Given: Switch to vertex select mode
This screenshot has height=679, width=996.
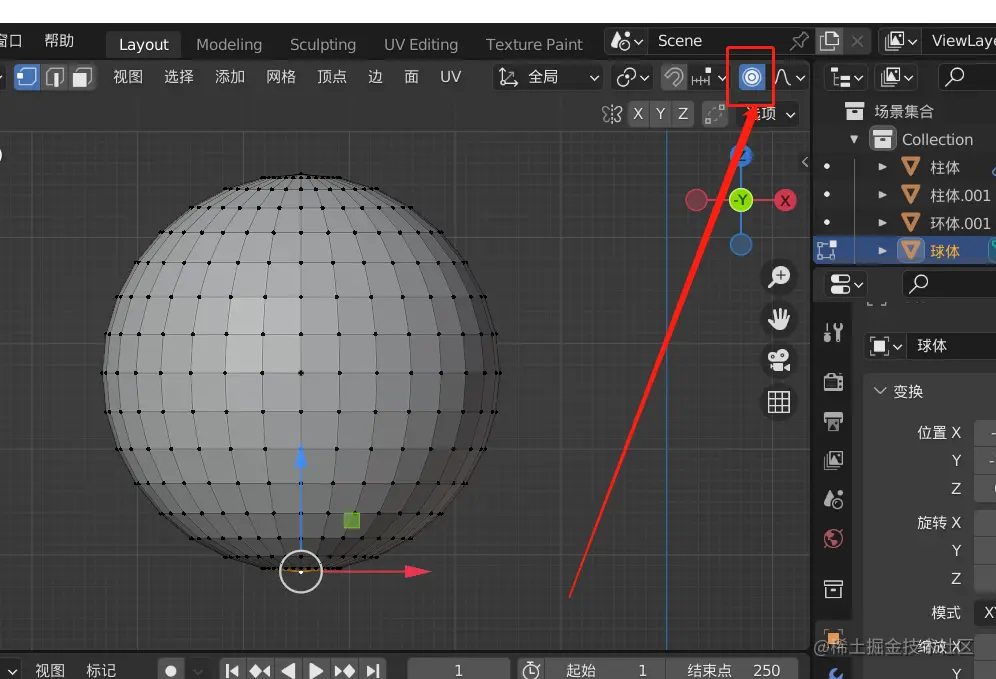Looking at the screenshot, I should pyautogui.click(x=27, y=77).
